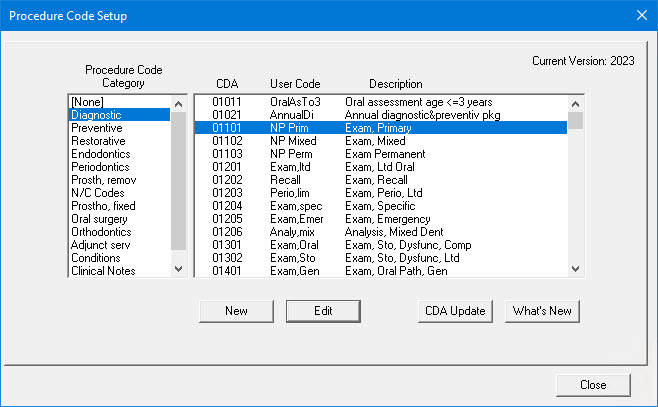Select procedure code 01011 OralAsTo3

click(x=380, y=102)
